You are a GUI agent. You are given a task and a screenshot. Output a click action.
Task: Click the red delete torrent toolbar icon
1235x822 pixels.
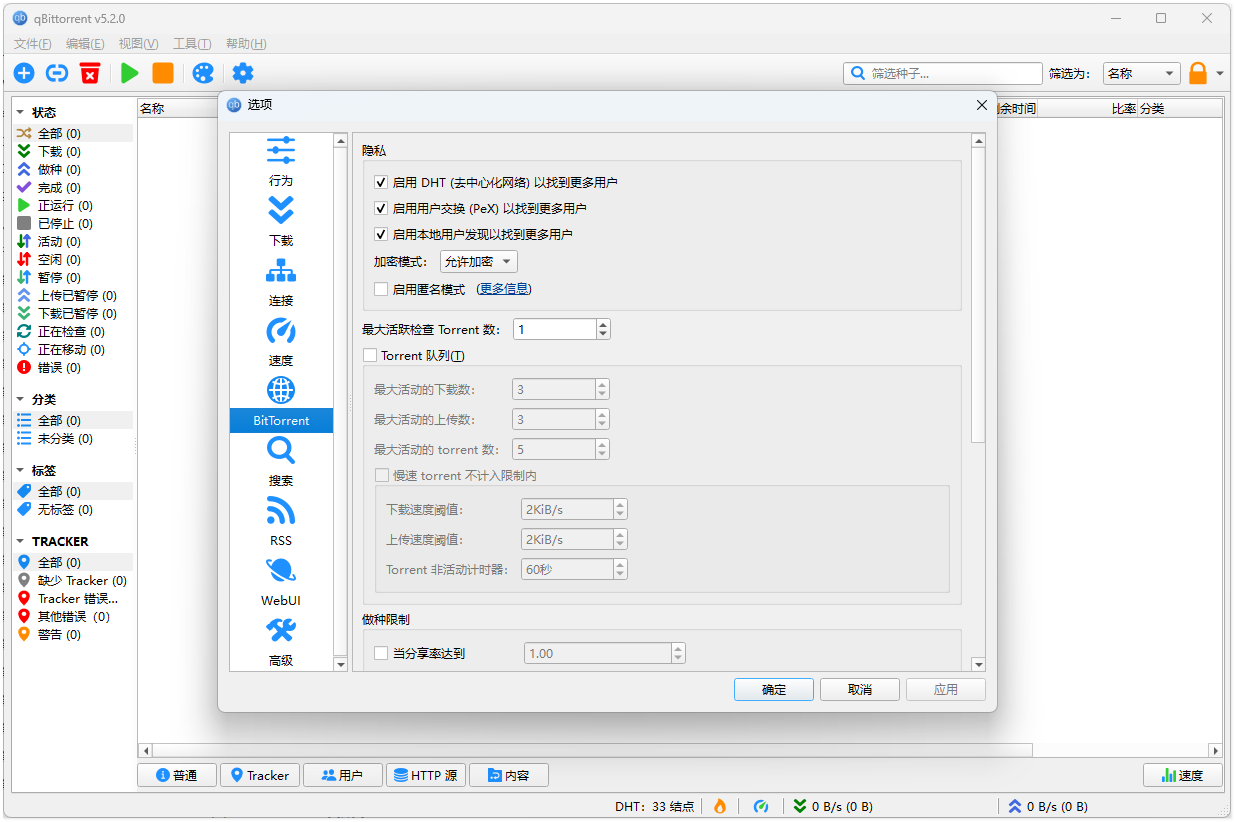(90, 73)
